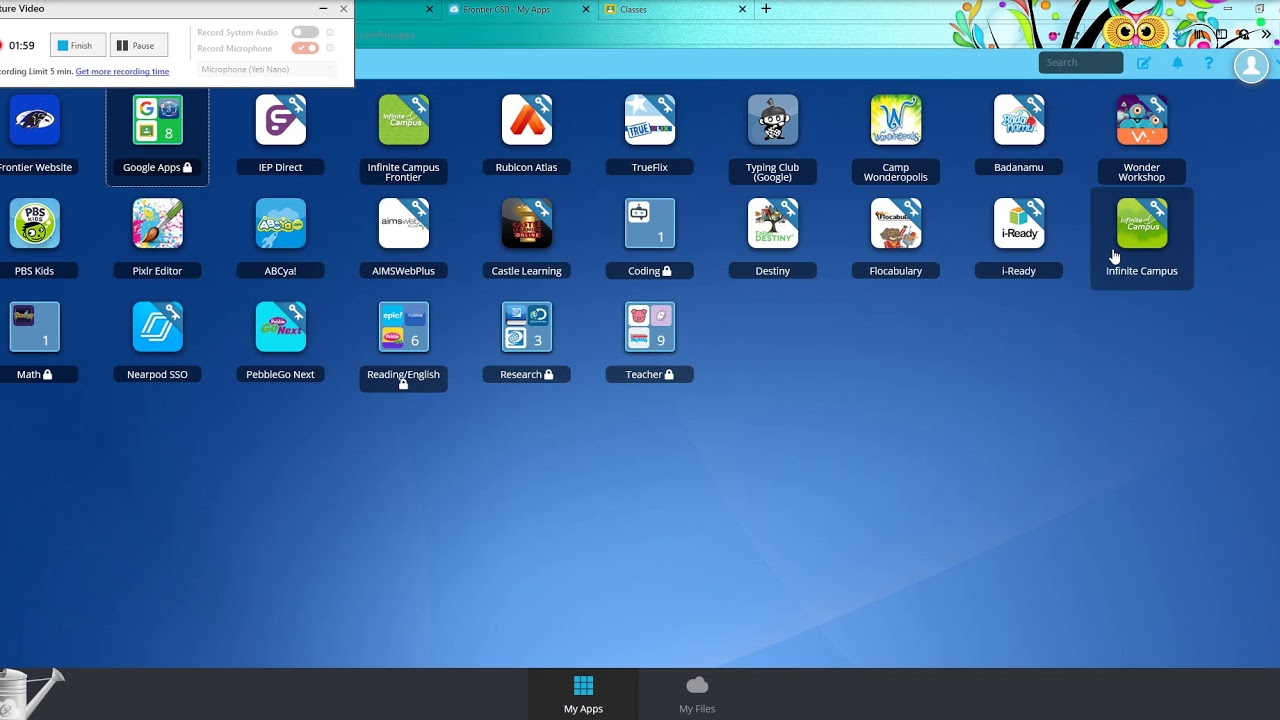
Task: Click the Finish recording button
Action: [77, 45]
